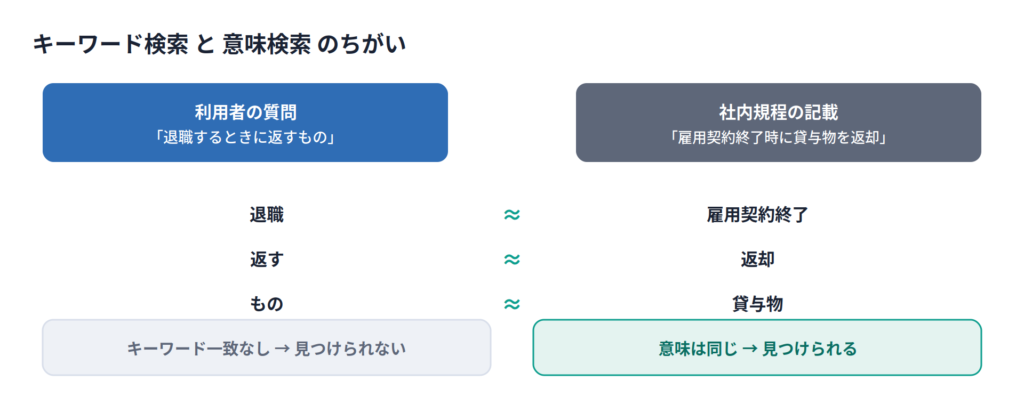Select the title text キーワード検索 と 意味検索 のちがい
The height and width of the screenshot is (405, 1024).
[219, 44]
